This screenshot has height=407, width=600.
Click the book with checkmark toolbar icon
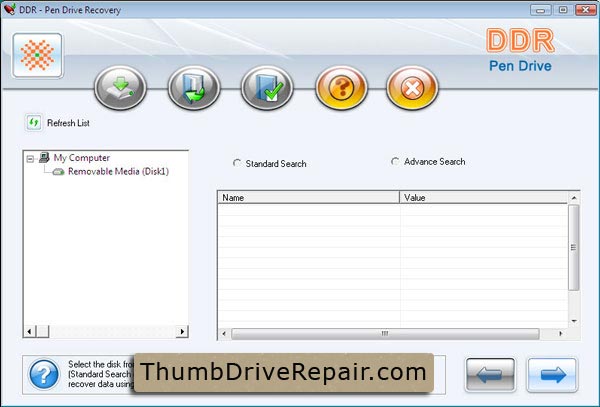pyautogui.click(x=267, y=88)
